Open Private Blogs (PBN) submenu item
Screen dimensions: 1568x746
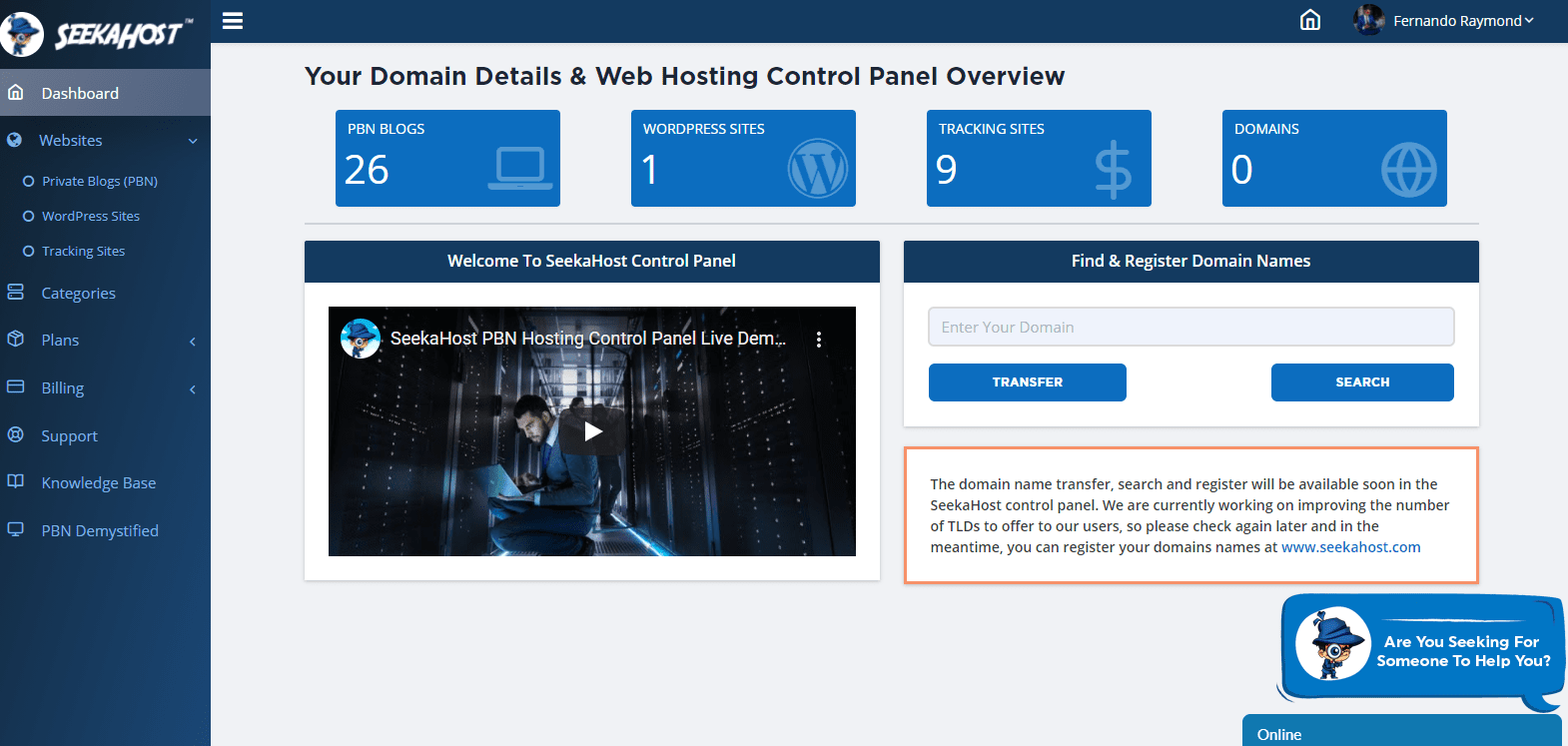pyautogui.click(x=100, y=181)
